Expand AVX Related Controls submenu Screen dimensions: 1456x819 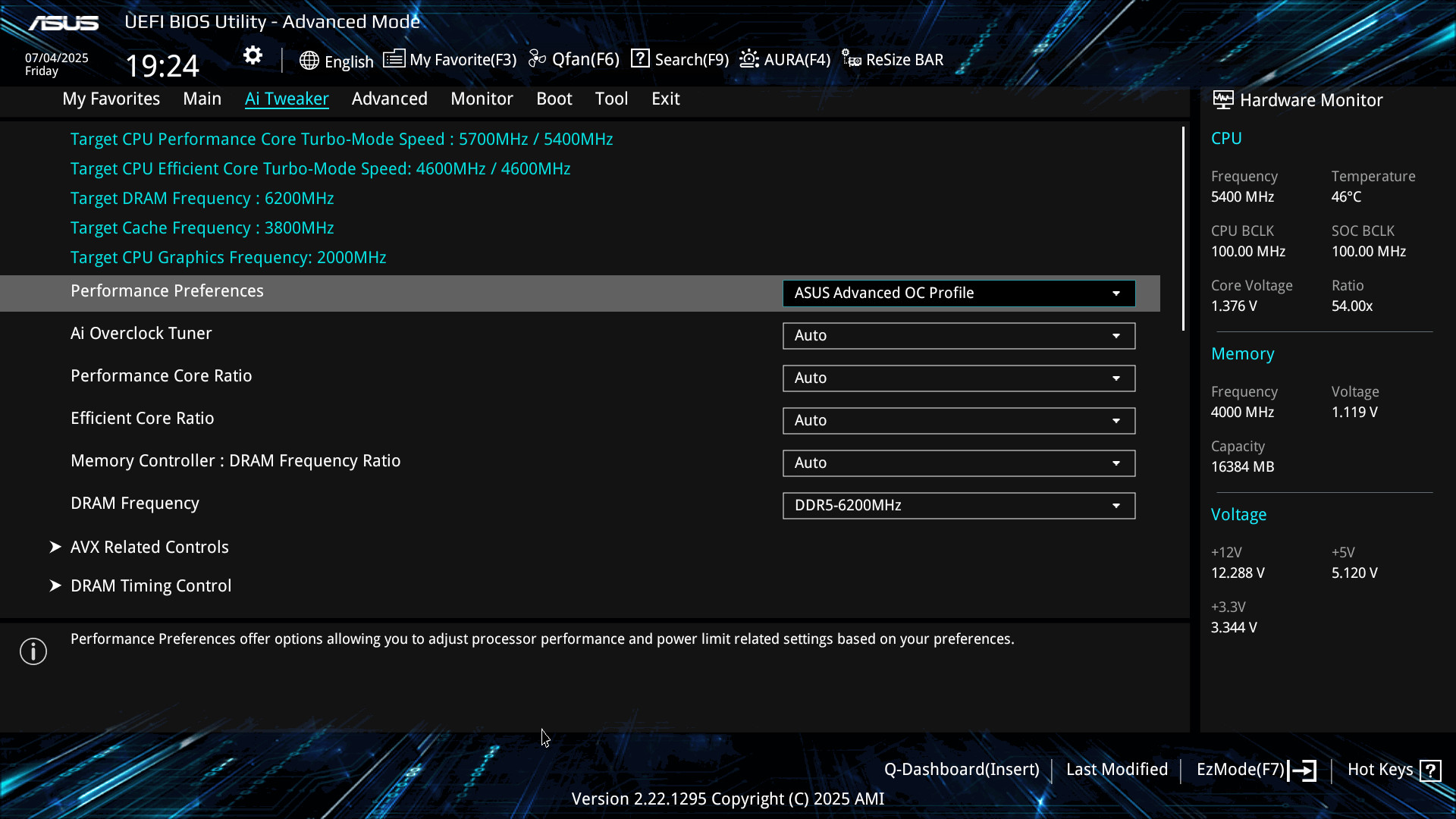coord(149,547)
